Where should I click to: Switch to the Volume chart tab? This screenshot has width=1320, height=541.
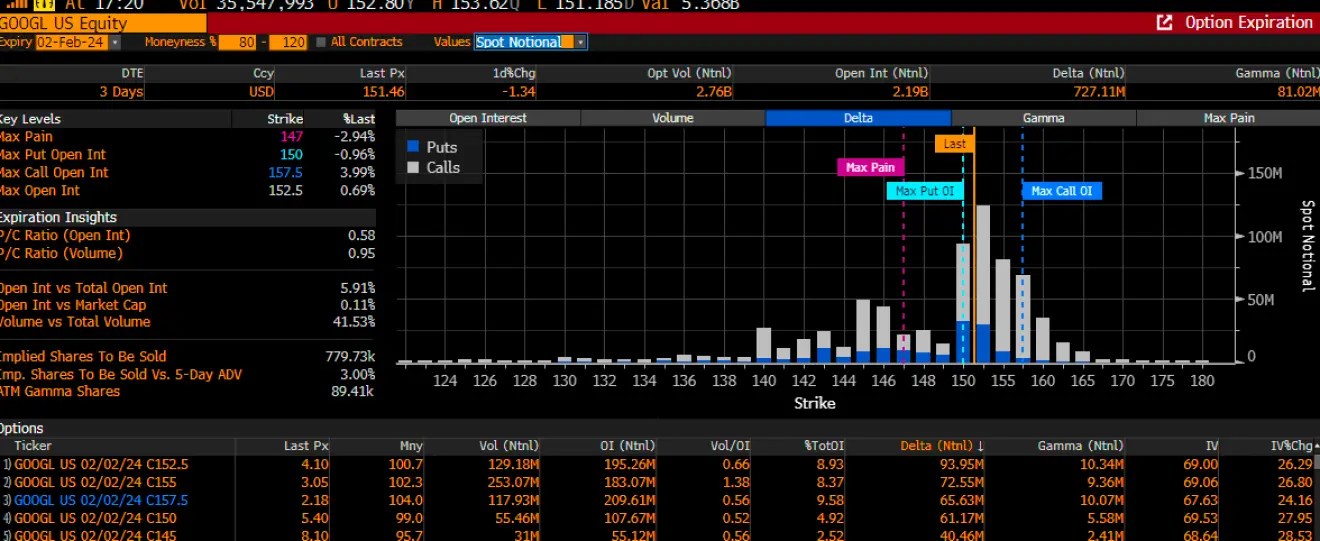pyautogui.click(x=673, y=118)
